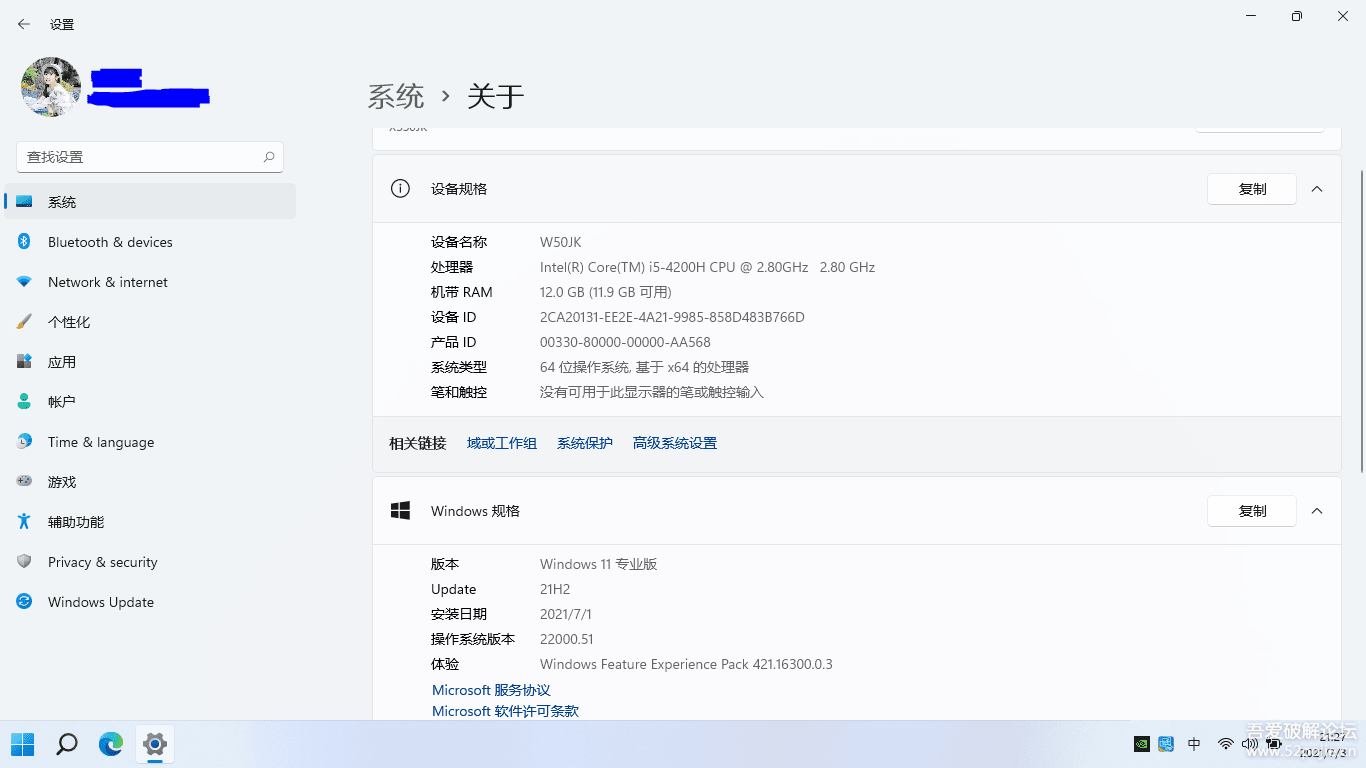Screen dimensions: 1366x768
Task: Open Privacy & security settings
Action: pos(150,562)
